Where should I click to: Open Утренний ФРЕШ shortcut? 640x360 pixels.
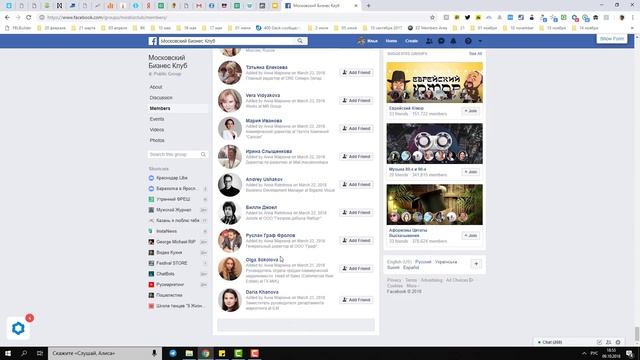coord(173,199)
